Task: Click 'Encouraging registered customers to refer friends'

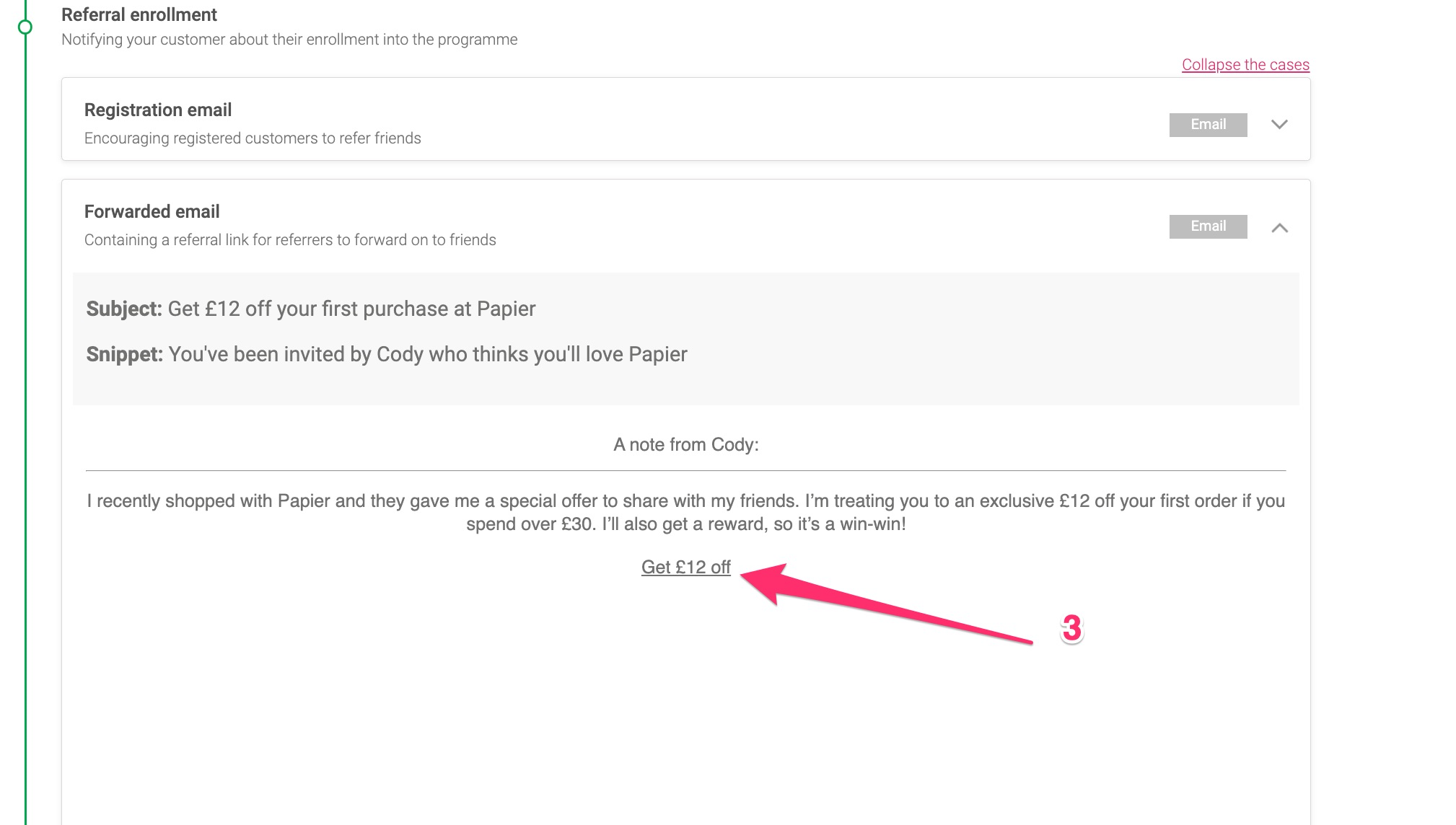Action: tap(253, 138)
